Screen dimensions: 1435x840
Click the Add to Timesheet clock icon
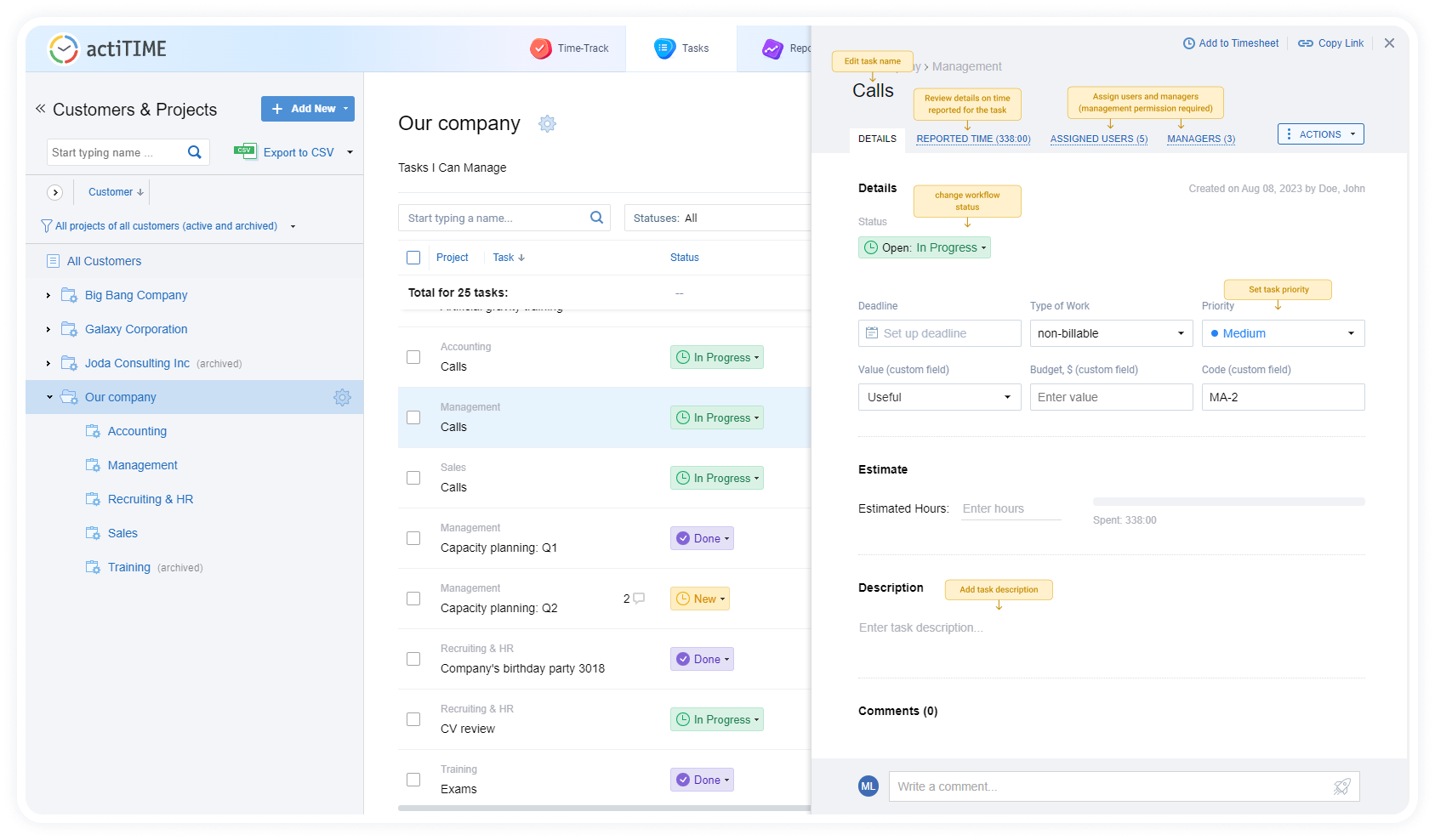[1189, 43]
